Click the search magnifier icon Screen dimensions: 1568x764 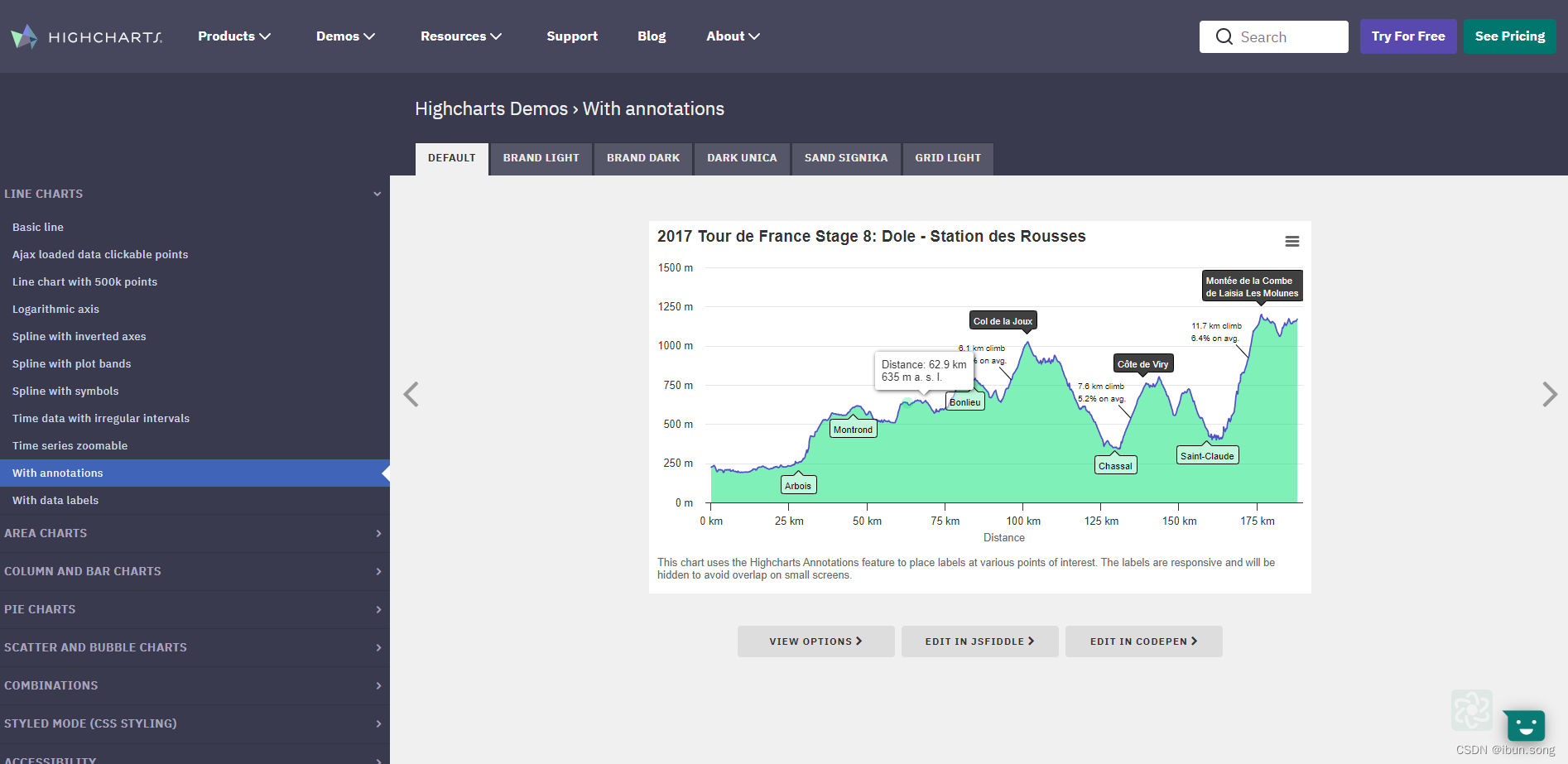coord(1224,36)
